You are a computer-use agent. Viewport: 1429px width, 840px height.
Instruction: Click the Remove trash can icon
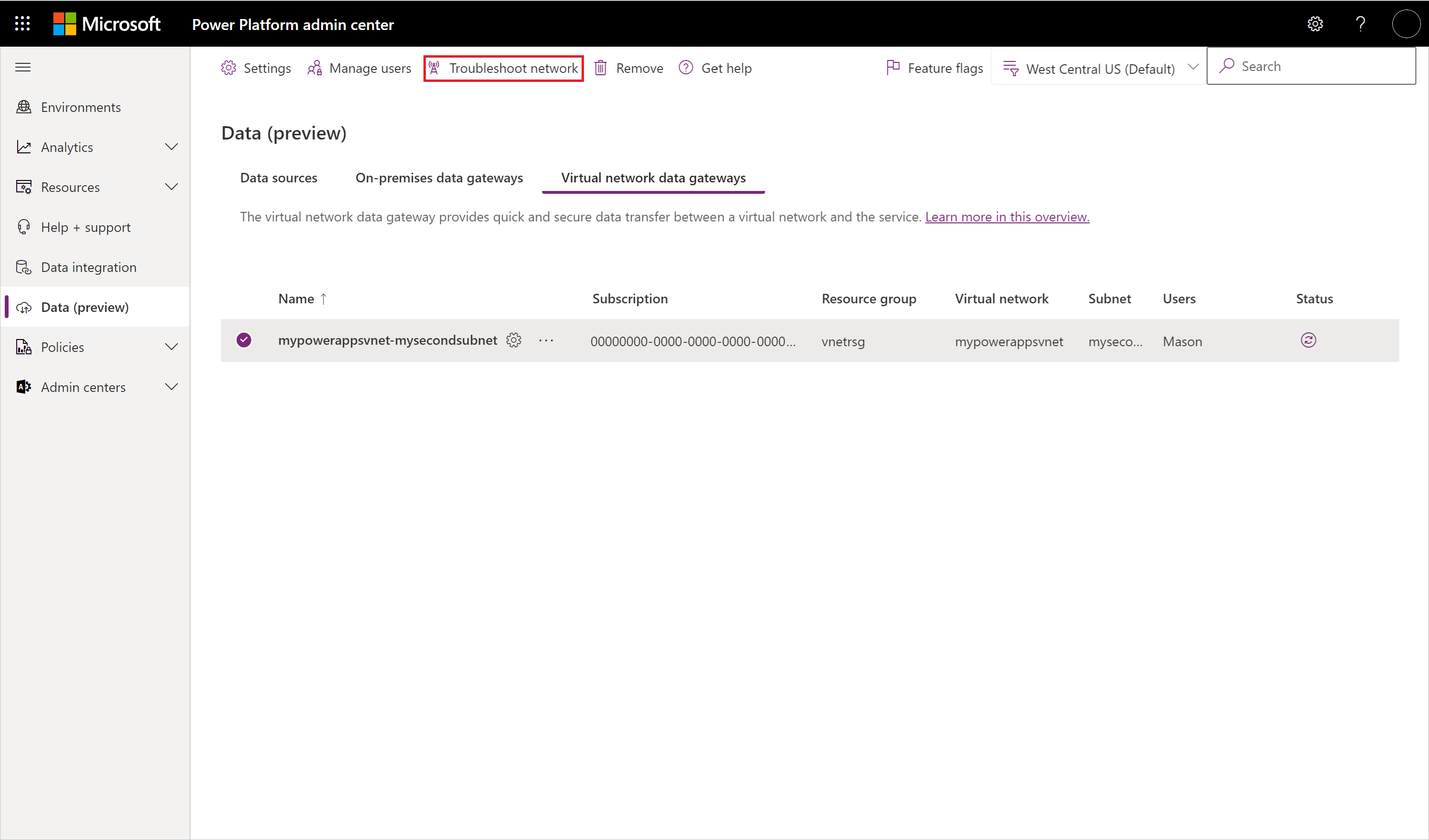601,68
